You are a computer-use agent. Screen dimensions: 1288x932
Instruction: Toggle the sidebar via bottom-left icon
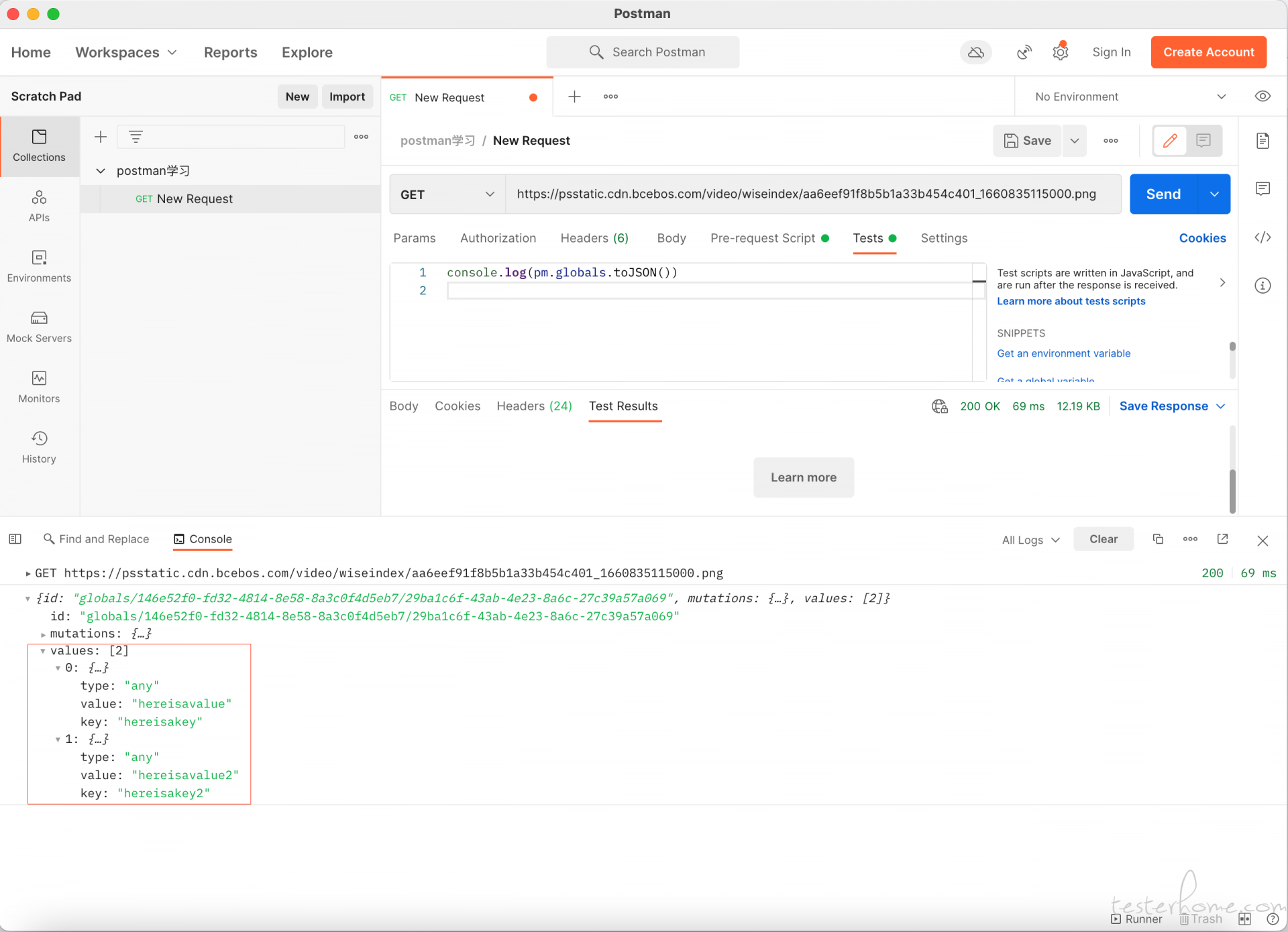15,539
